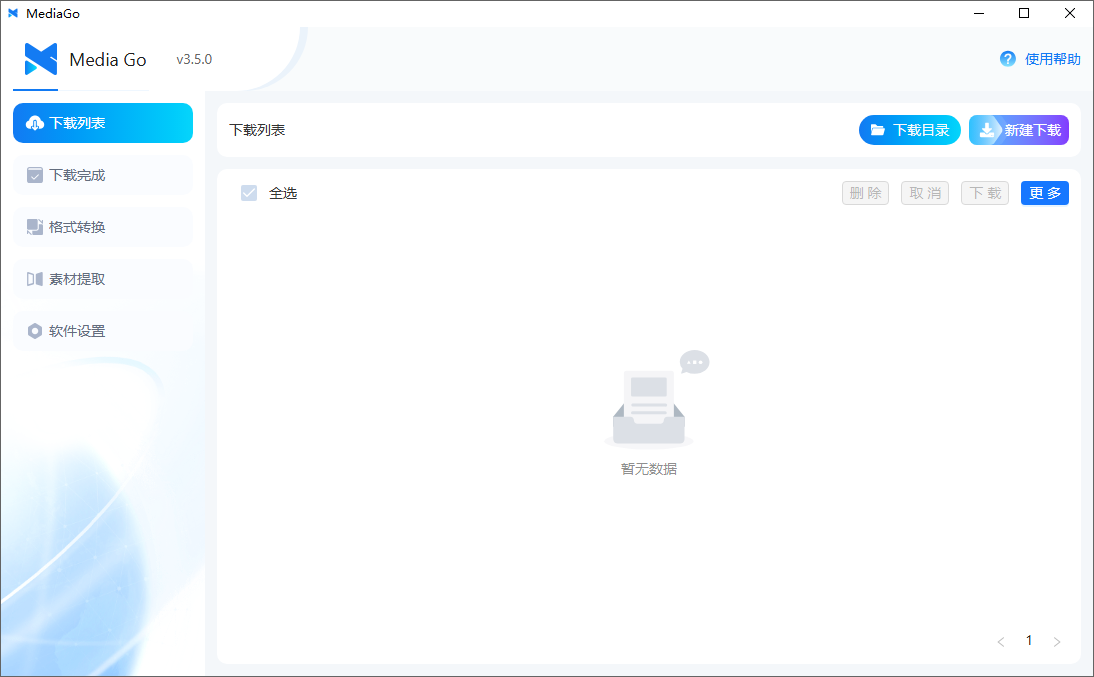1094x677 pixels.
Task: Click the 暂无数据 empty state text
Action: click(649, 469)
